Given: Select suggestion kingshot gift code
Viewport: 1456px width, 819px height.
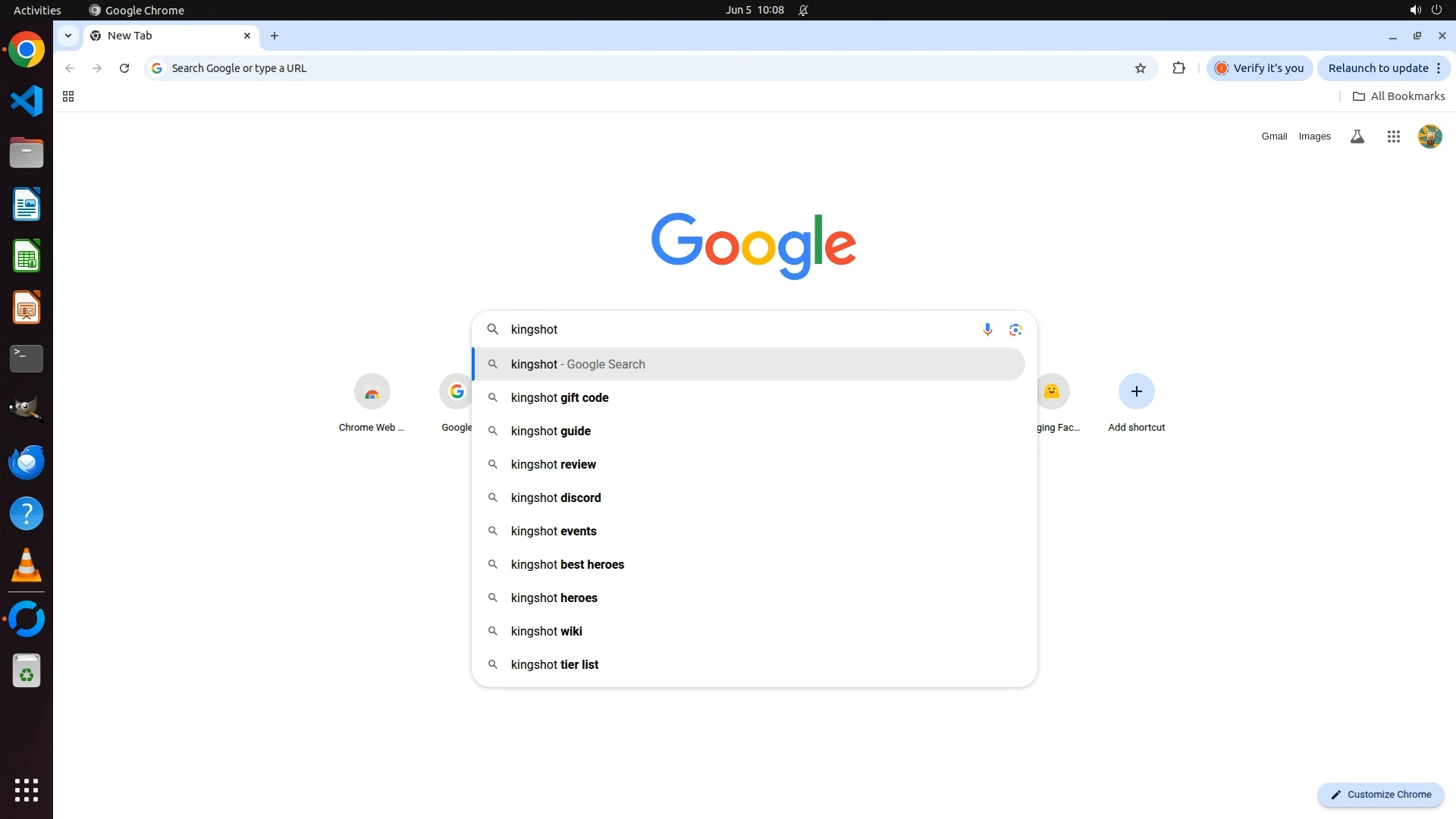Looking at the screenshot, I should point(560,397).
